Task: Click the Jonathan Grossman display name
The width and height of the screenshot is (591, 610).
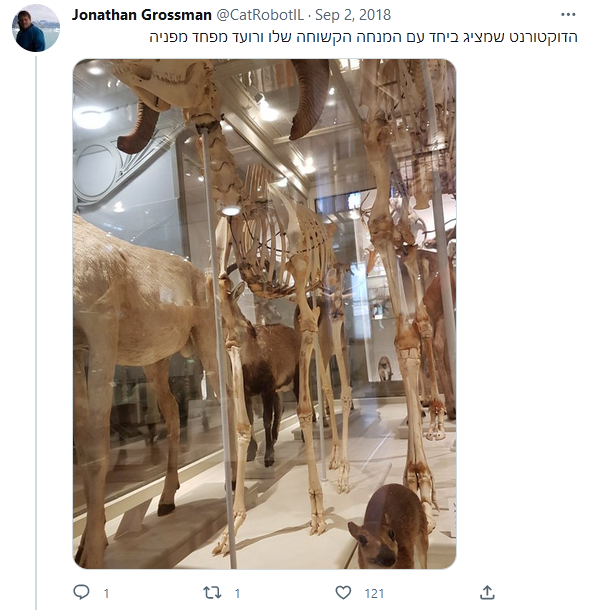Action: point(142,15)
